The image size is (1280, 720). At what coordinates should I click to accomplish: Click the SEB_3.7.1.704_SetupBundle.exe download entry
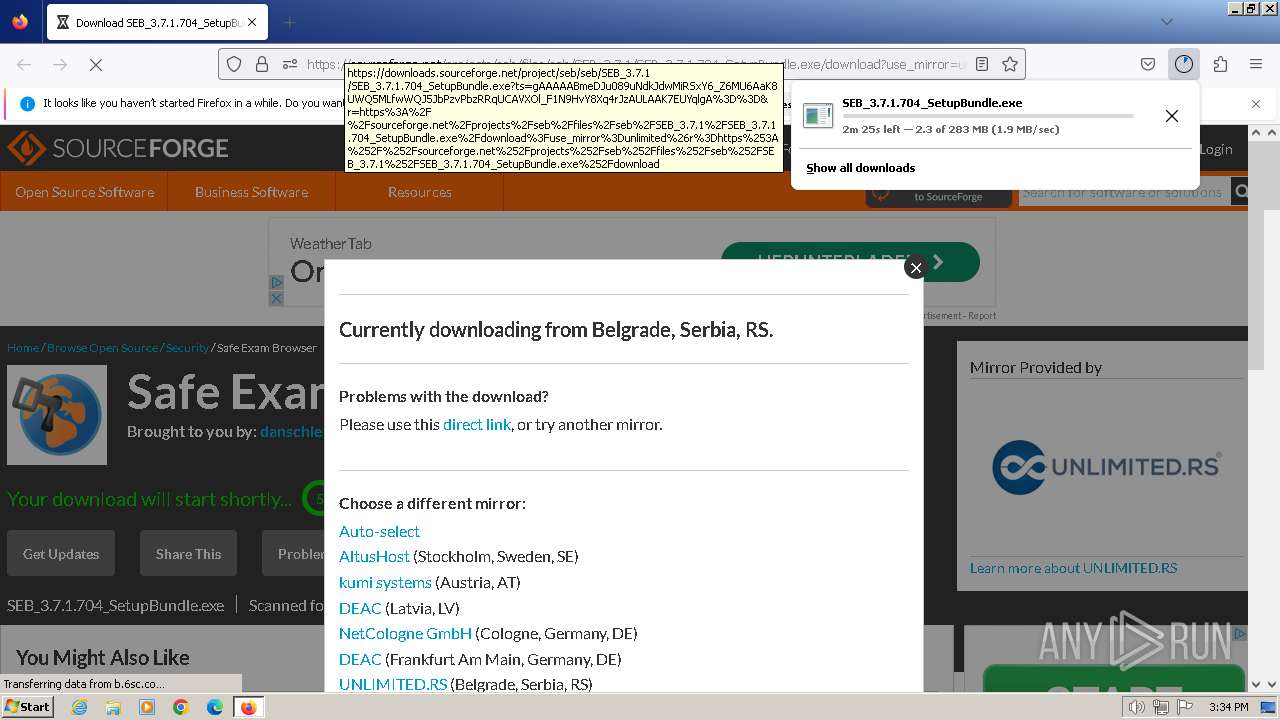(x=972, y=116)
